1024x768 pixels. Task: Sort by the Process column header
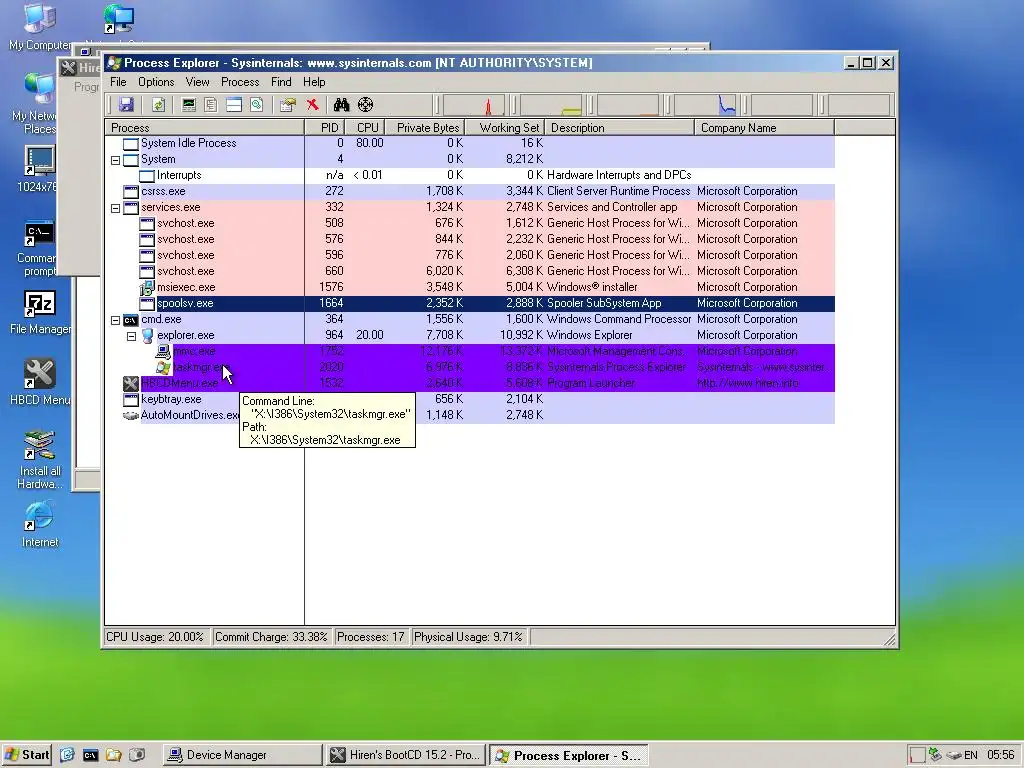pyautogui.click(x=204, y=128)
